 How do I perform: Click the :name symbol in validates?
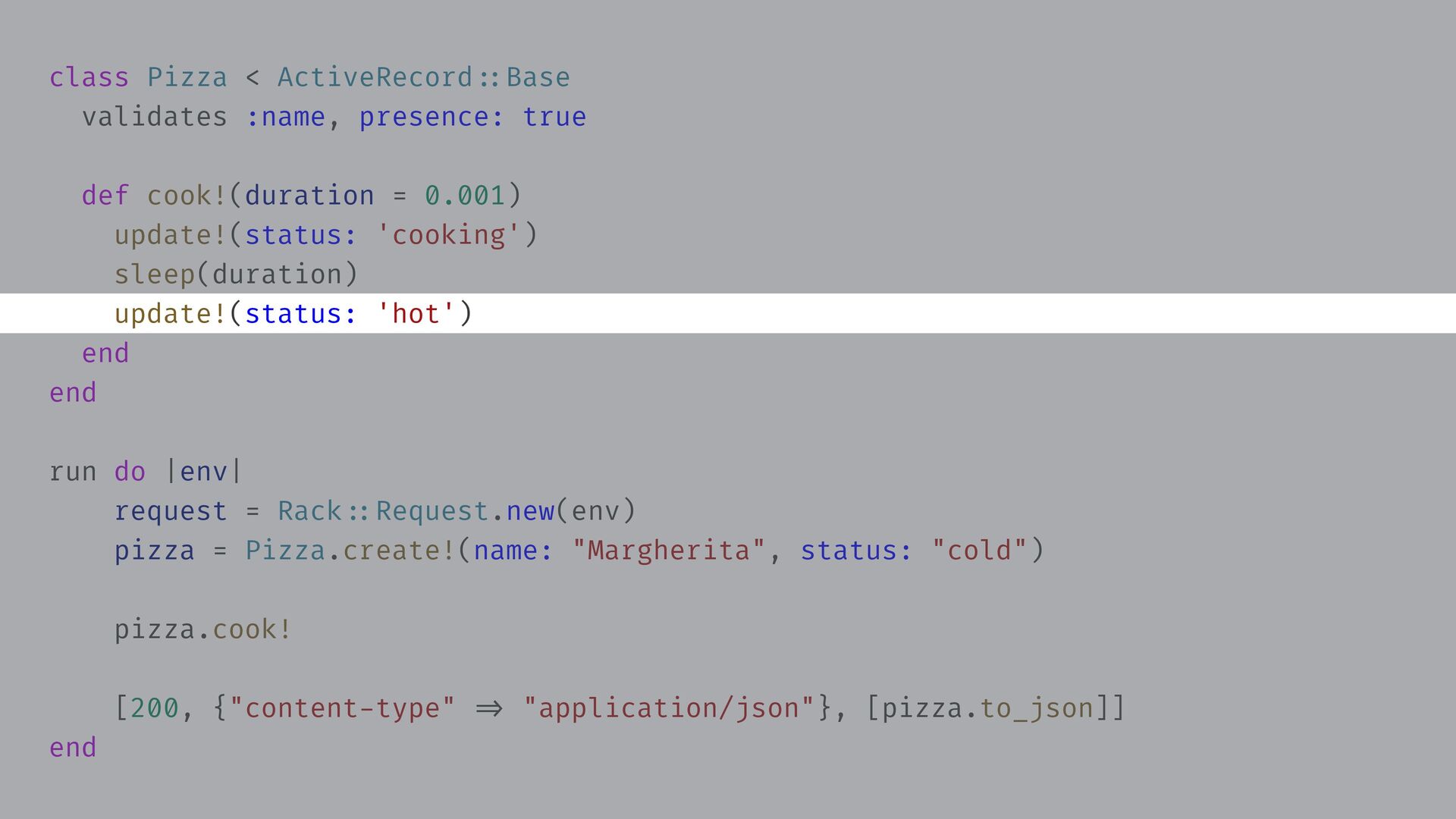tap(285, 117)
